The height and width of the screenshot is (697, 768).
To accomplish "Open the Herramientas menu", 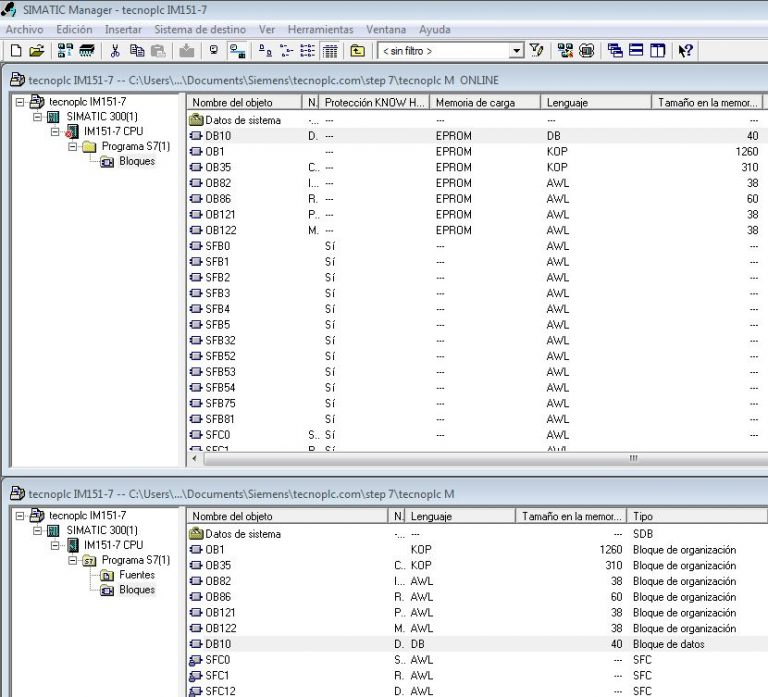I will 320,29.
